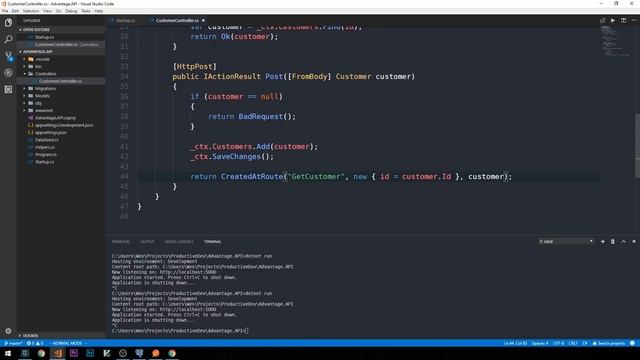Open the Windows Start button
The width and height of the screenshot is (640, 360).
(8, 353)
